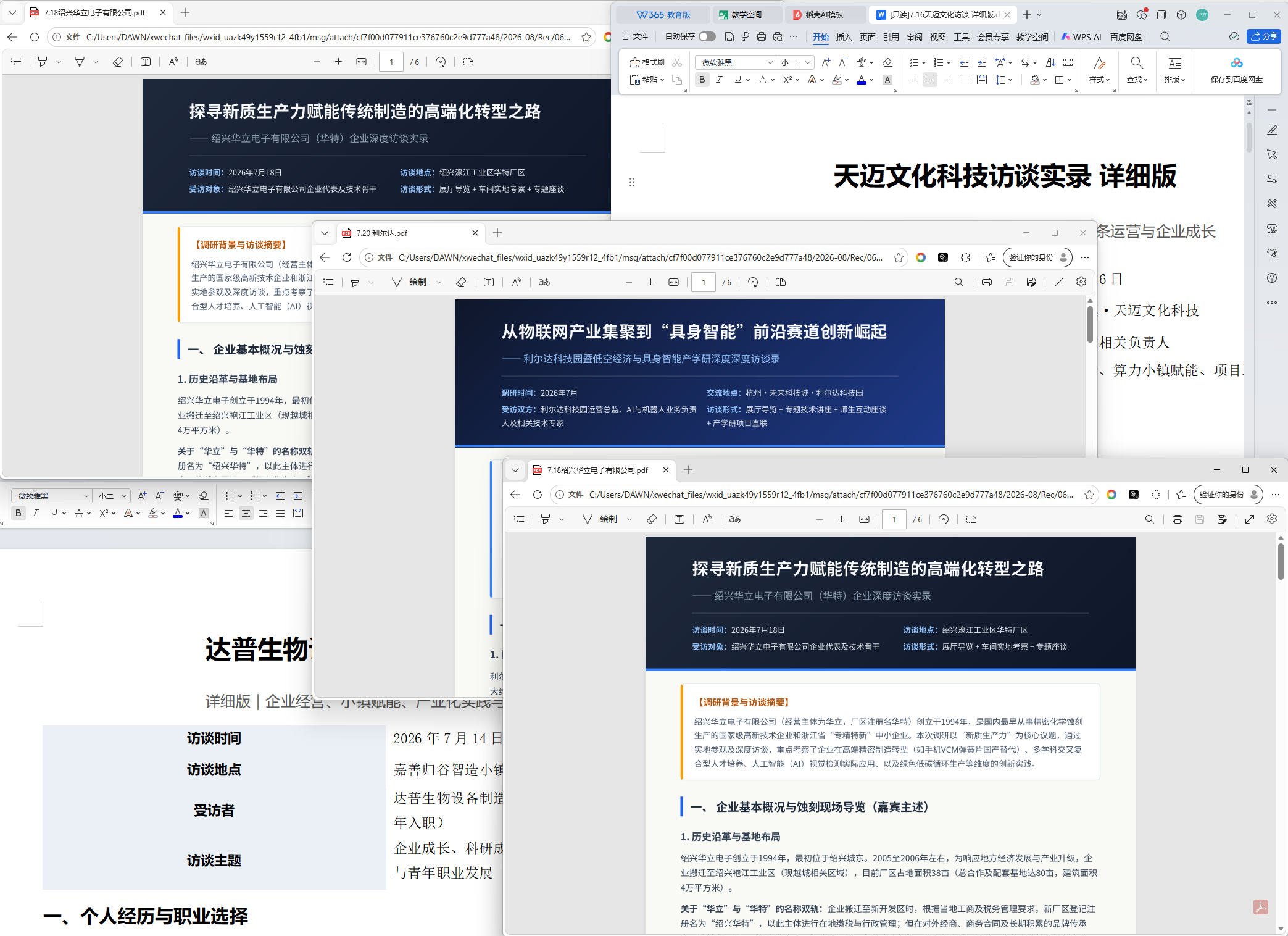The image size is (1288, 936).
Task: Click clear formatting eraser in top WPS ribbon
Action: coord(887,62)
